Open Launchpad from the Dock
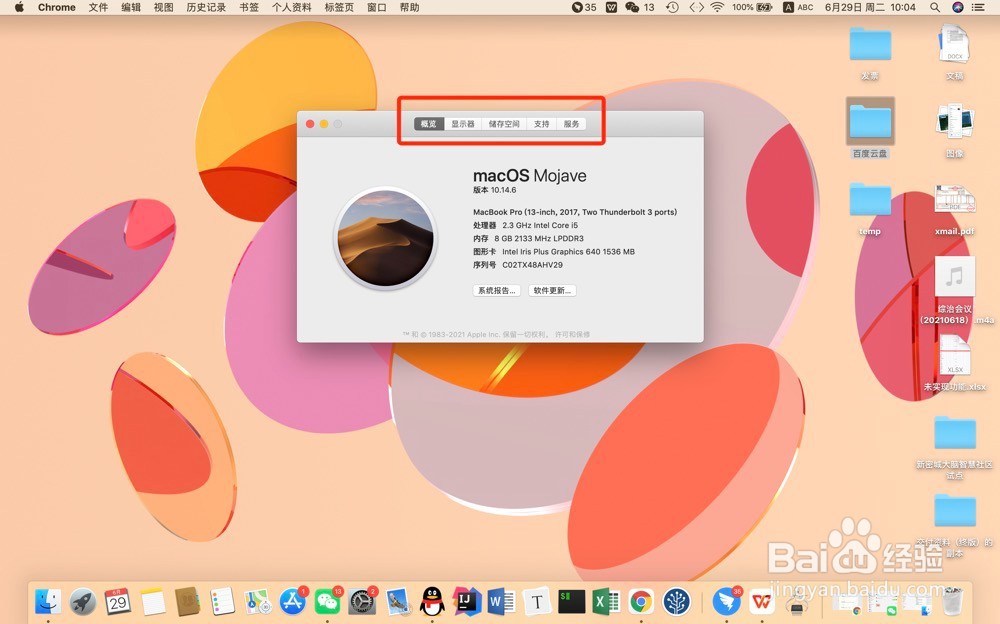The width and height of the screenshot is (1000, 624). click(x=82, y=602)
